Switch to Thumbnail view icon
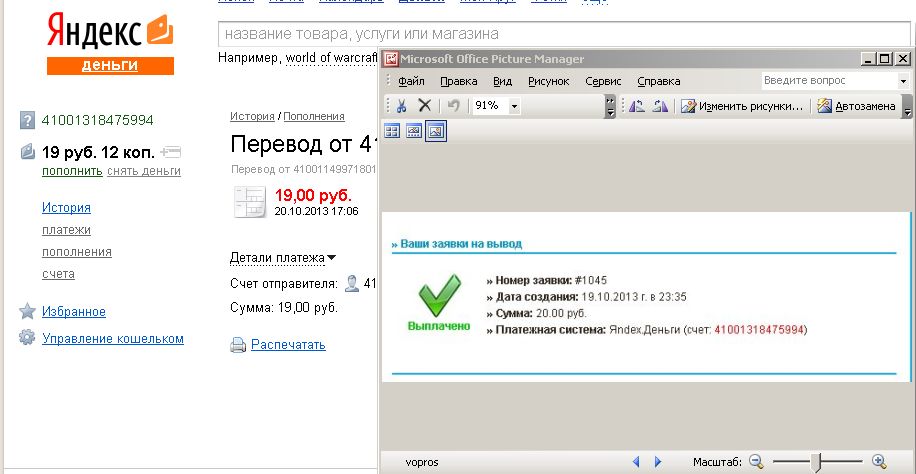Viewport: 916px width, 474px height. tap(392, 132)
